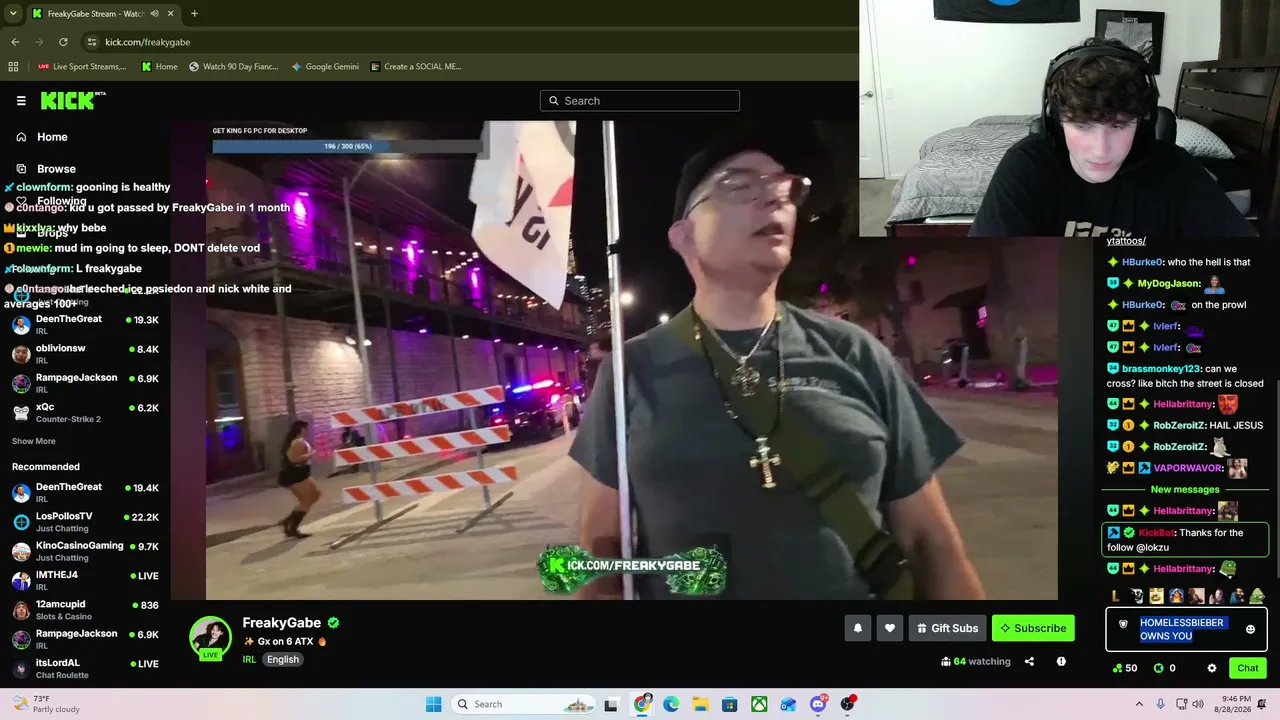Jump to New messages in chat
1280x720 pixels.
(1185, 489)
